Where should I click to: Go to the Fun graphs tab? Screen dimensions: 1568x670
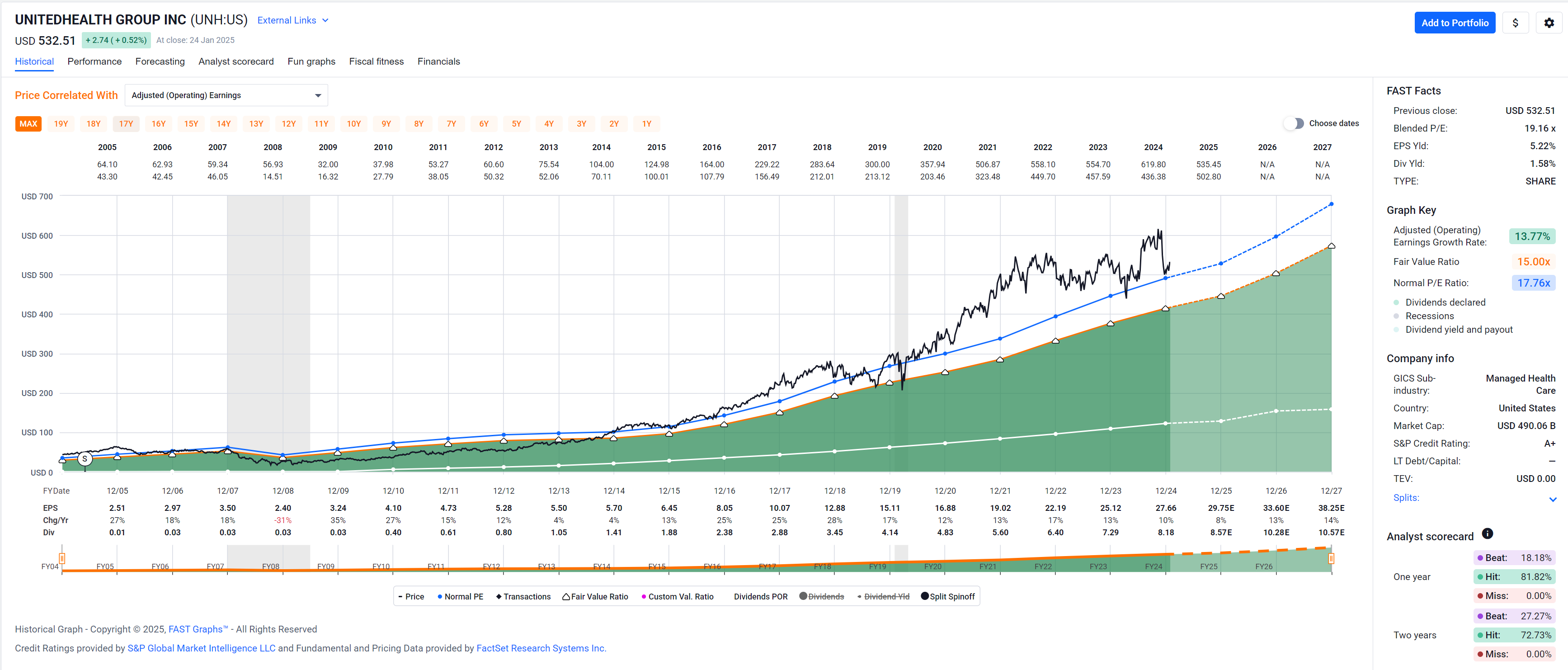click(x=311, y=61)
